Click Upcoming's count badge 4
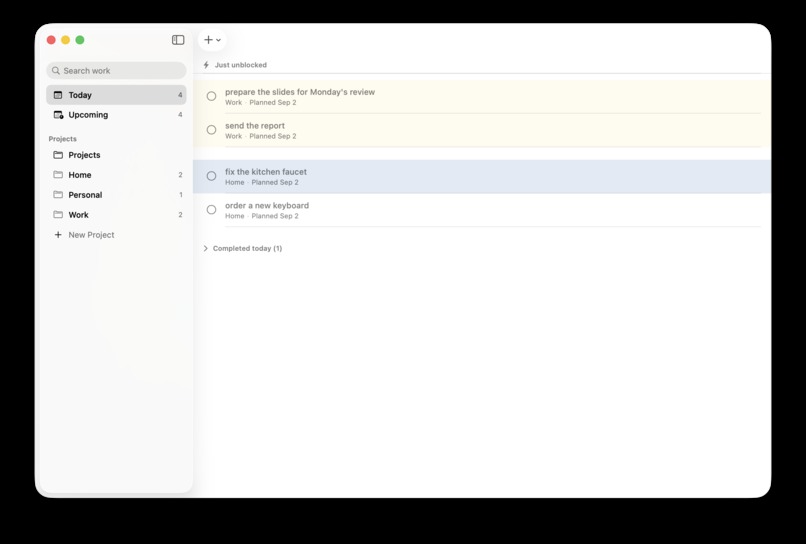The height and width of the screenshot is (544, 806). click(x=180, y=115)
